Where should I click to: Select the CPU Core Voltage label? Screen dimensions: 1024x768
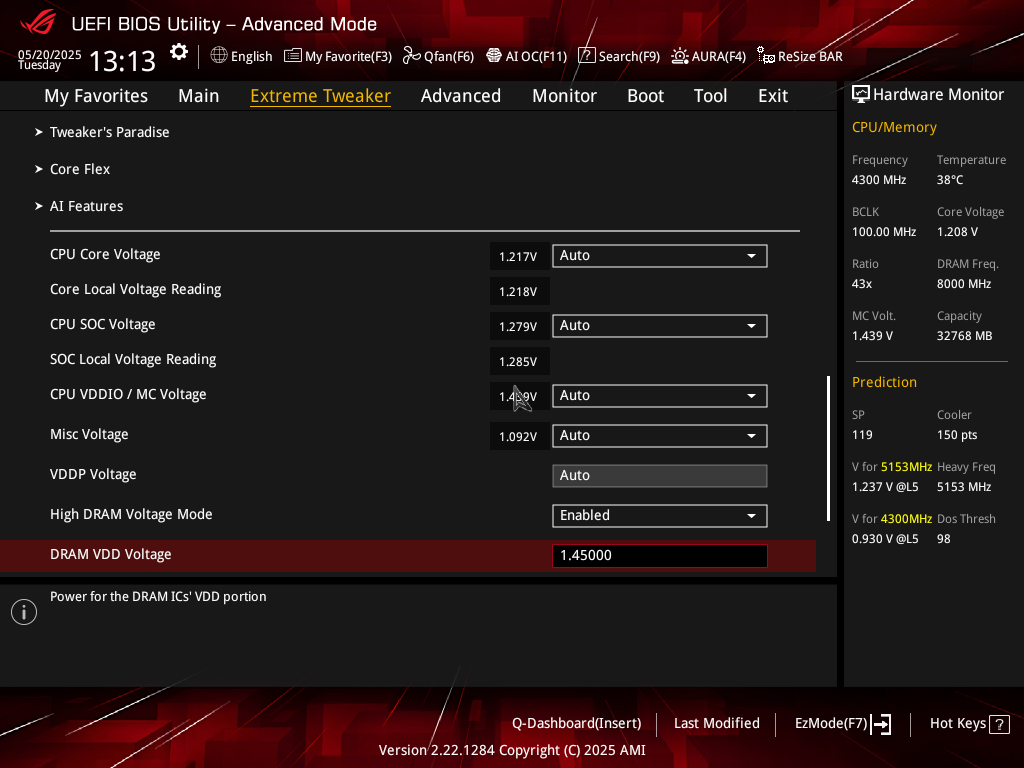105,255
